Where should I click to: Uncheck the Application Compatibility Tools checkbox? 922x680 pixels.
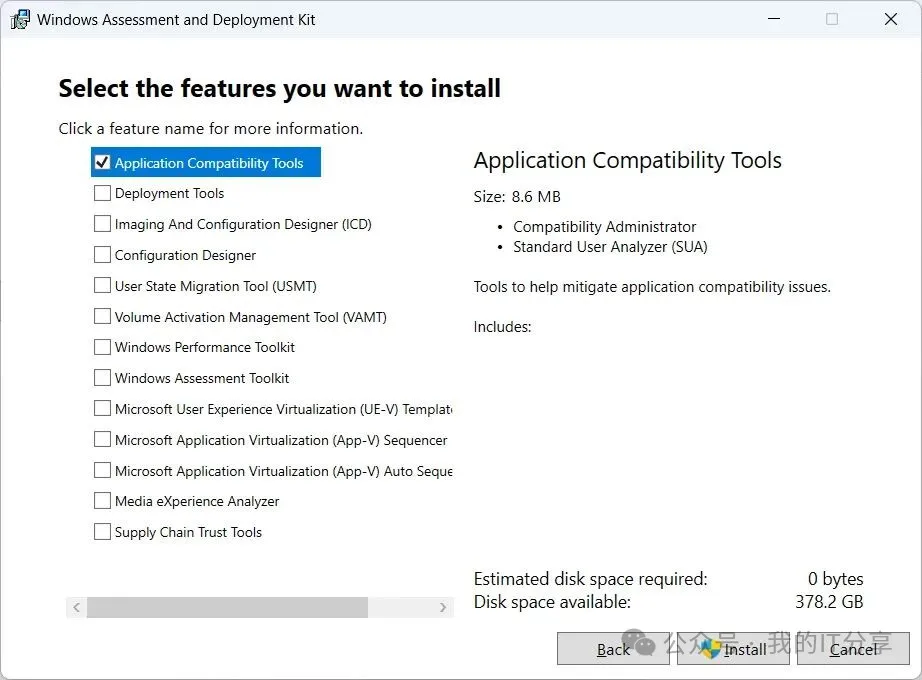(102, 162)
